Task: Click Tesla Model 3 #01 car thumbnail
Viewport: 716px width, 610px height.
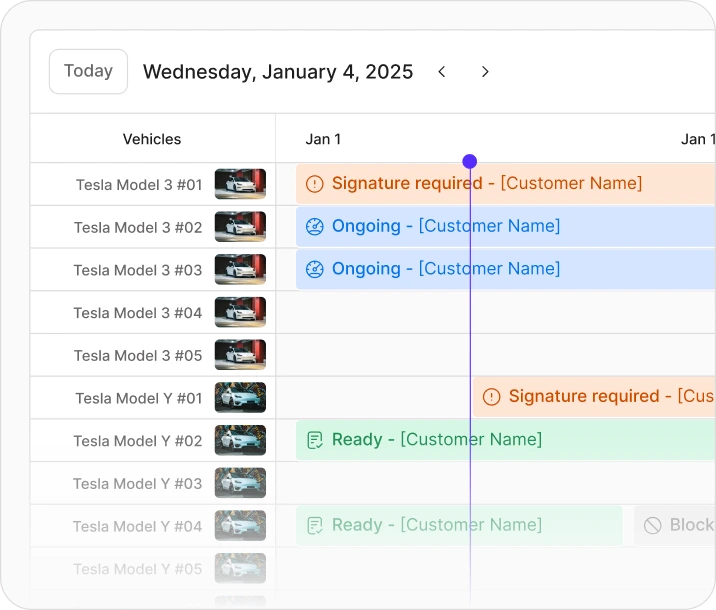Action: (240, 184)
